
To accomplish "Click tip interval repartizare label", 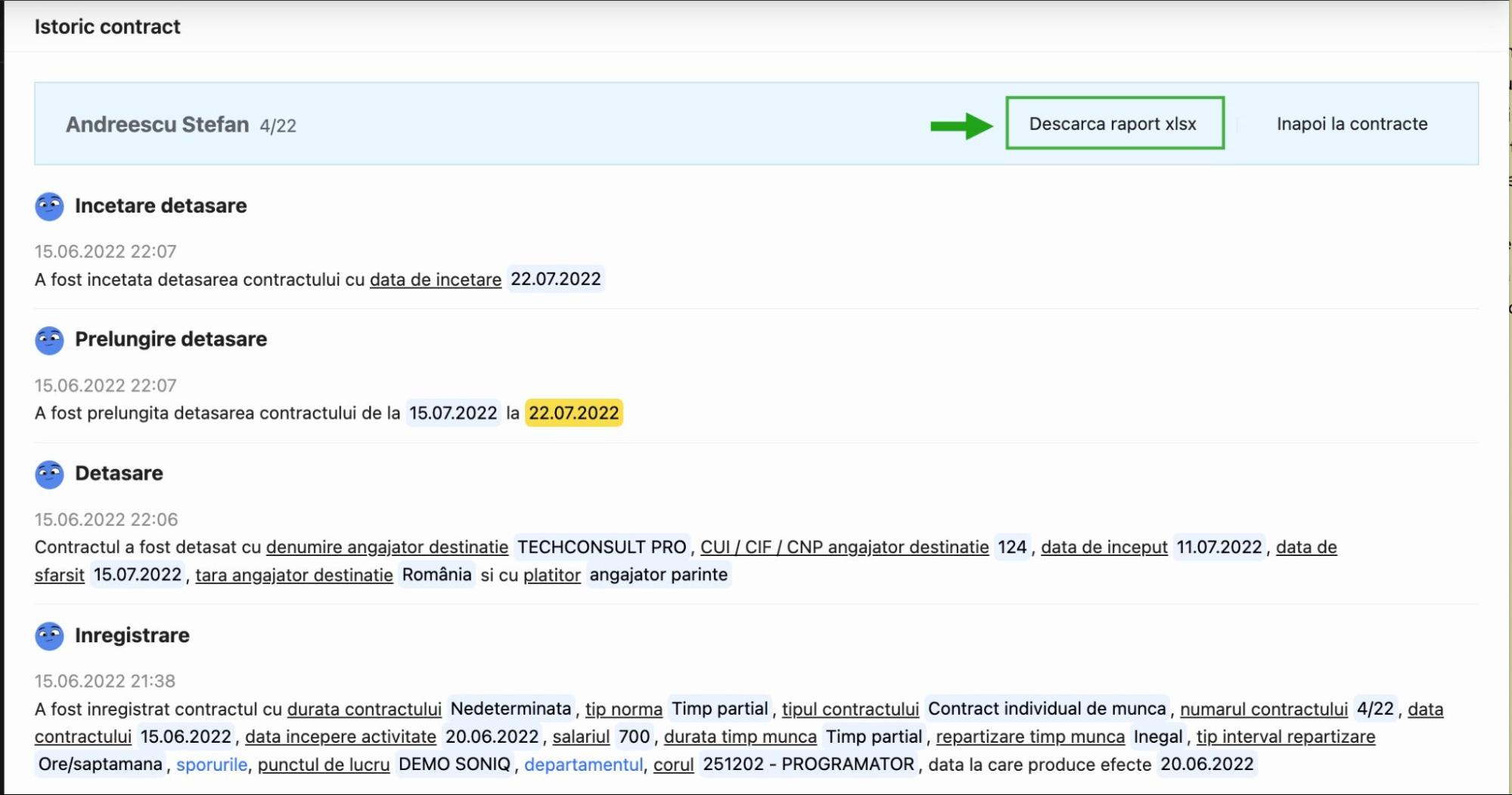I will click(x=1286, y=737).
